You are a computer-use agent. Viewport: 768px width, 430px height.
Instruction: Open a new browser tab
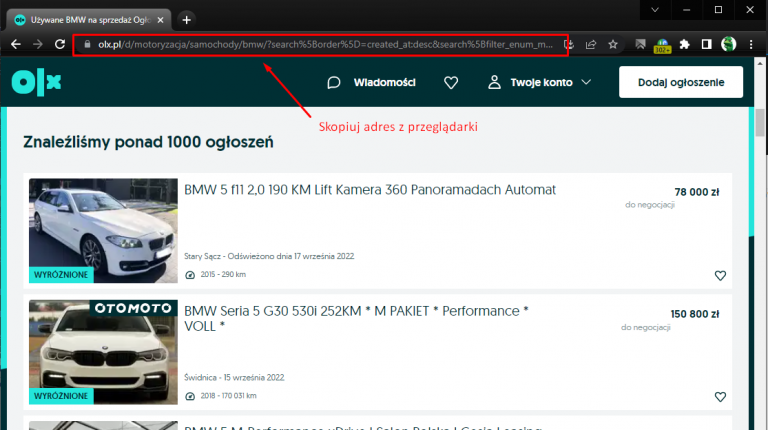coord(186,19)
